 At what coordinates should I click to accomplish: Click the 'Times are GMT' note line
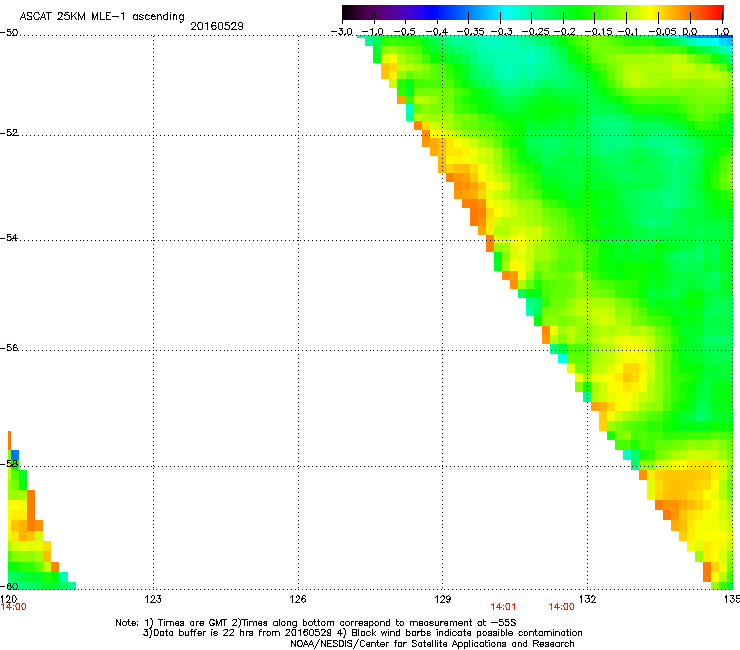click(316, 623)
